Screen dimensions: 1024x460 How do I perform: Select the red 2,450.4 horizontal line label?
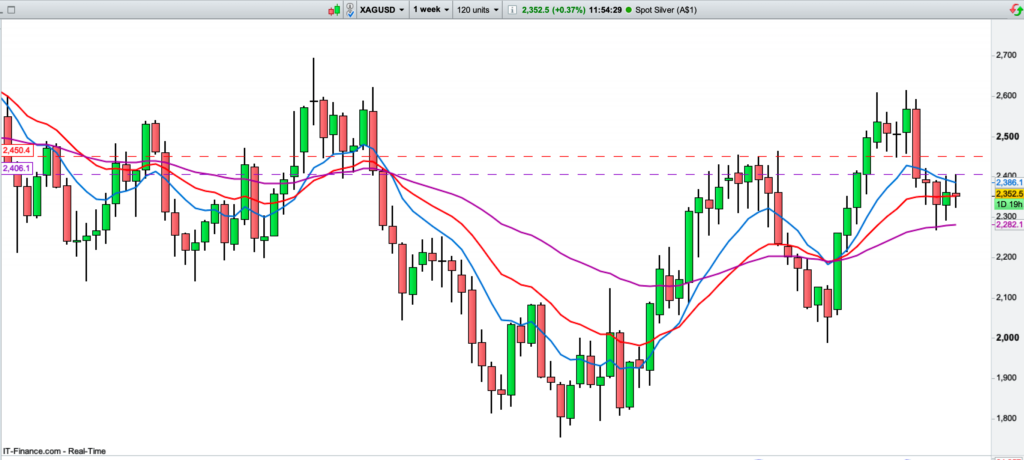[x=17, y=150]
